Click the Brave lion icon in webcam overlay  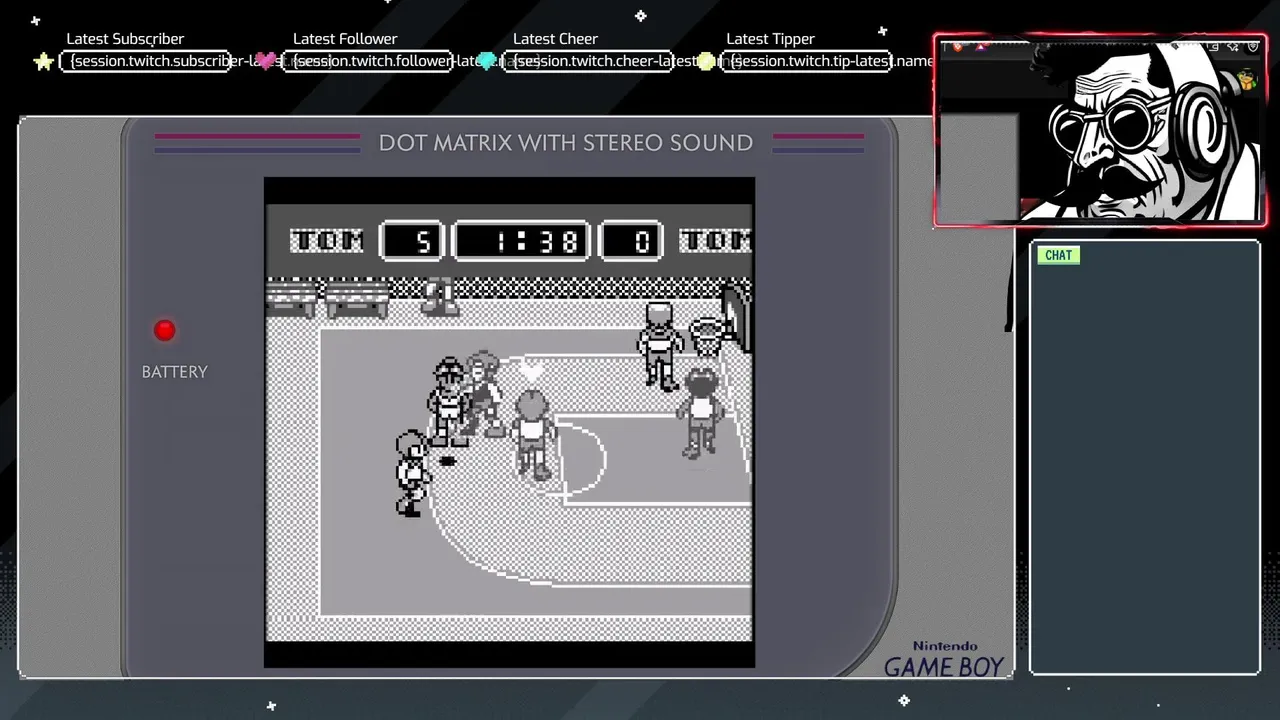(x=957, y=47)
